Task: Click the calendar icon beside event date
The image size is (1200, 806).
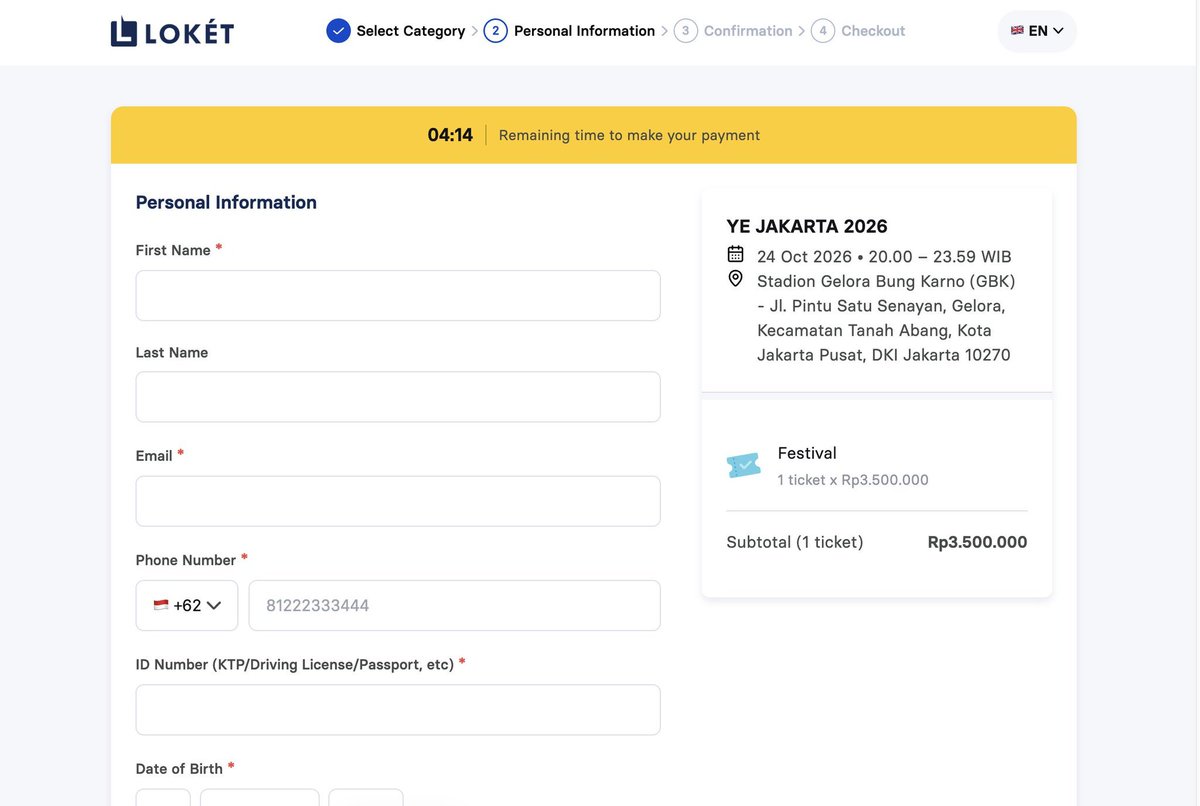Action: pyautogui.click(x=736, y=254)
